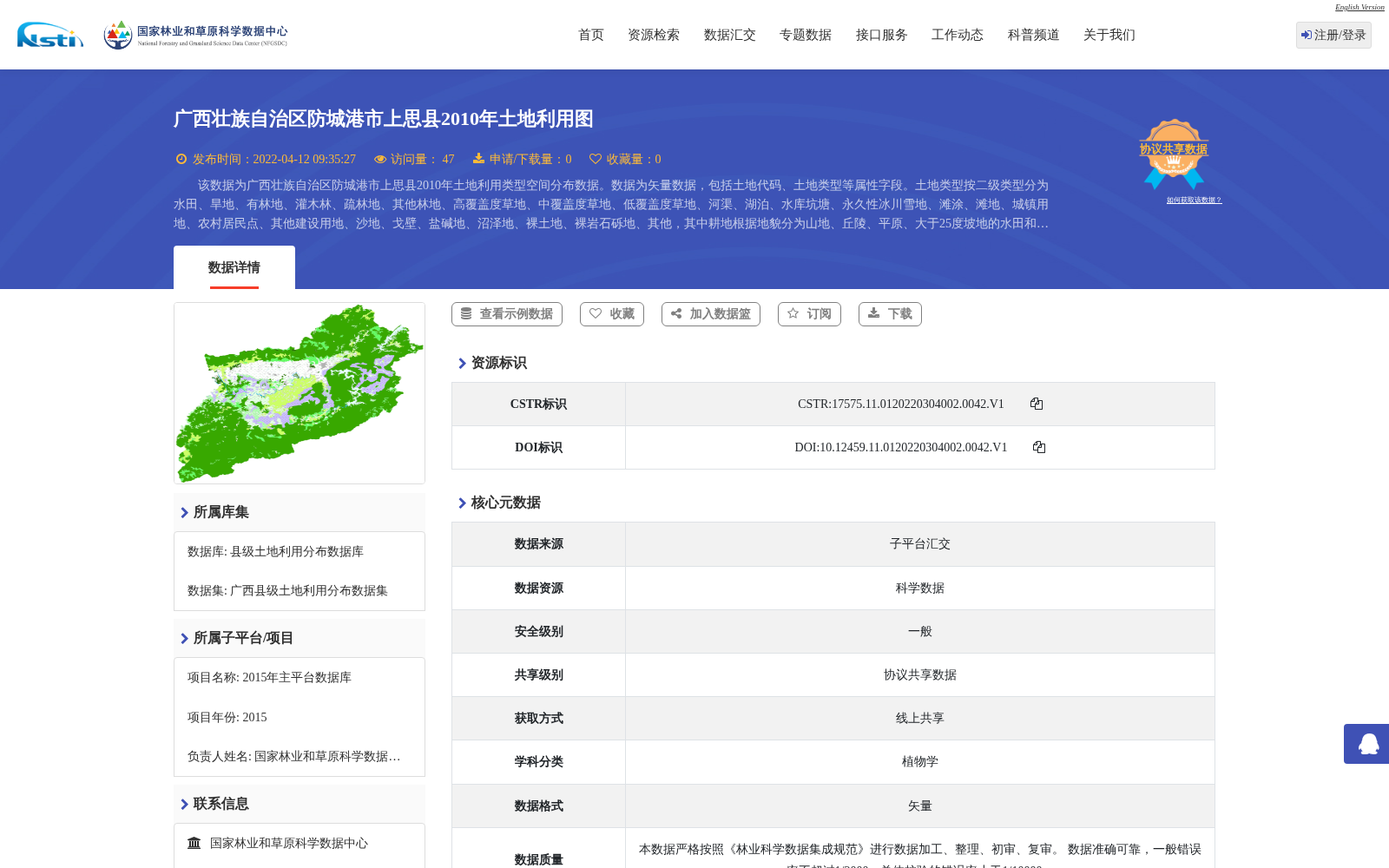Viewport: 1389px width, 868px height.
Task: Click the 矢量 data format cell
Action: (x=920, y=806)
